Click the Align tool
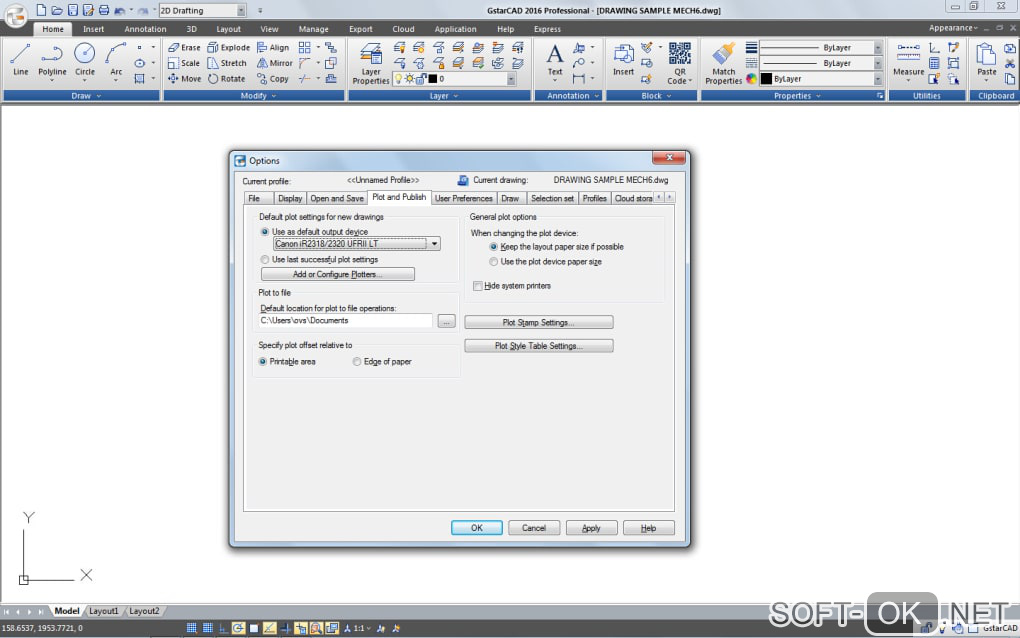 (x=273, y=47)
